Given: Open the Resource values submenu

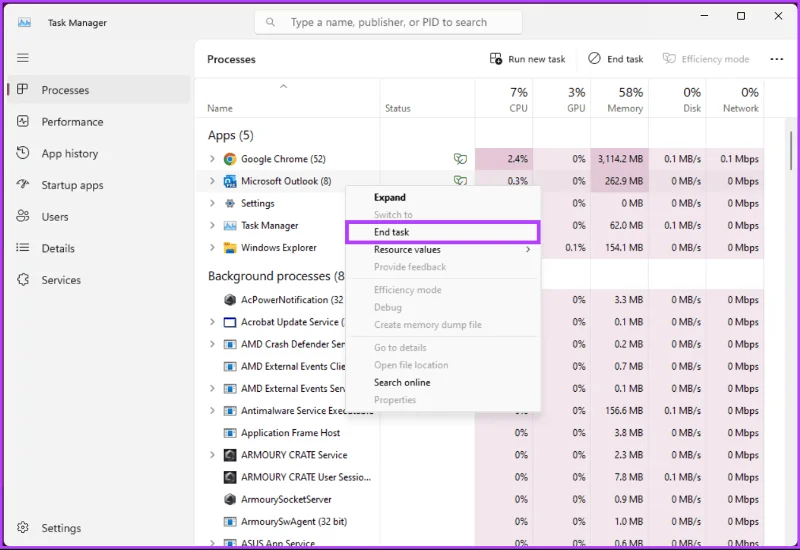Looking at the screenshot, I should click(443, 249).
